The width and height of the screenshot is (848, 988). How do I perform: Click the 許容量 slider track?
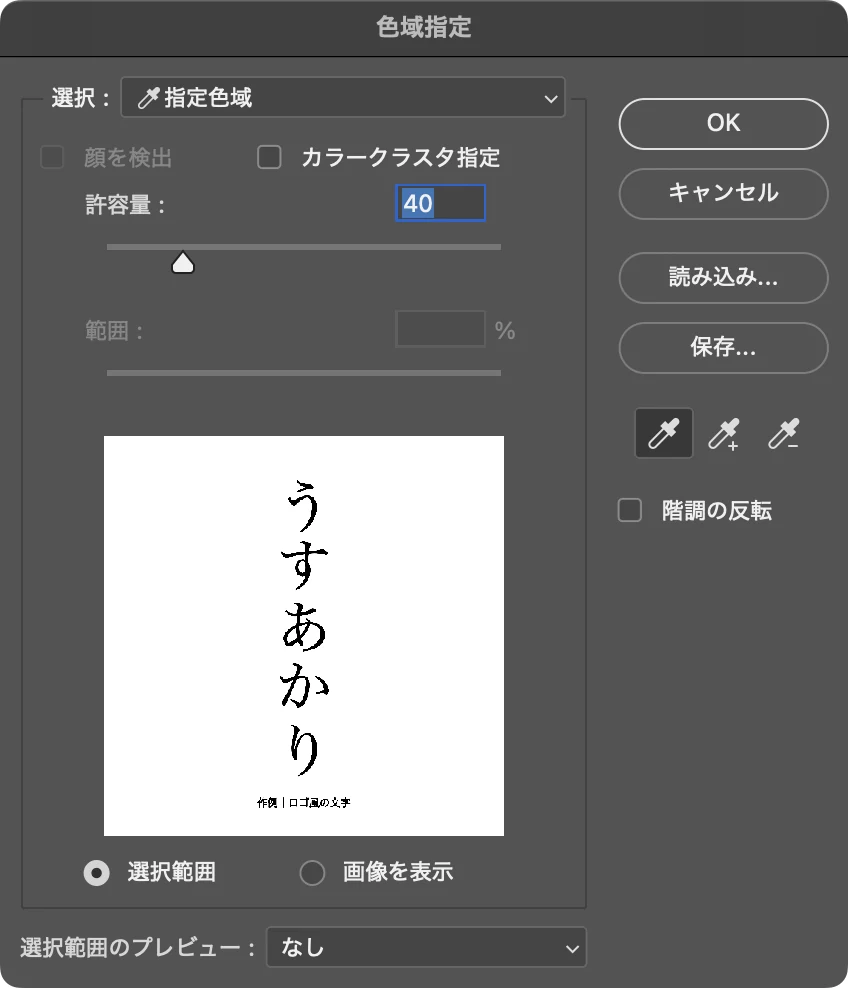point(304,247)
